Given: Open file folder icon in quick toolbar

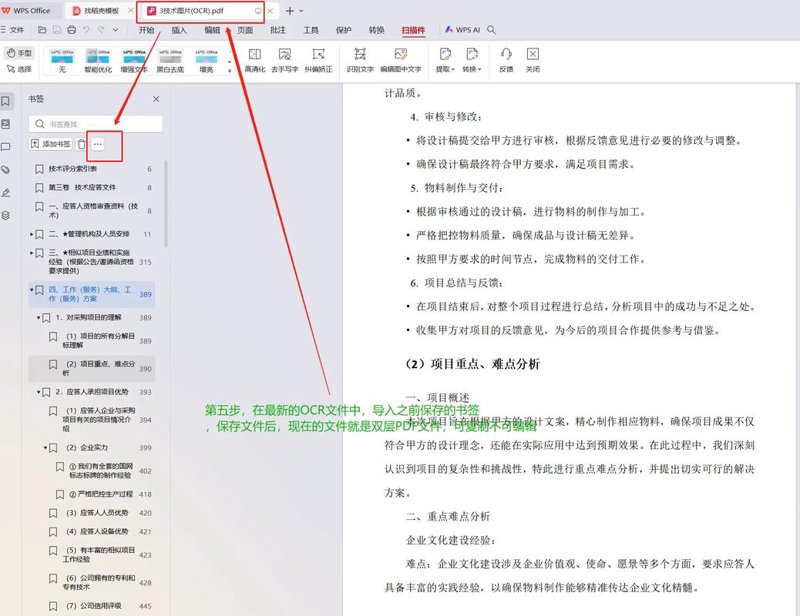Looking at the screenshot, I should click(x=42, y=30).
